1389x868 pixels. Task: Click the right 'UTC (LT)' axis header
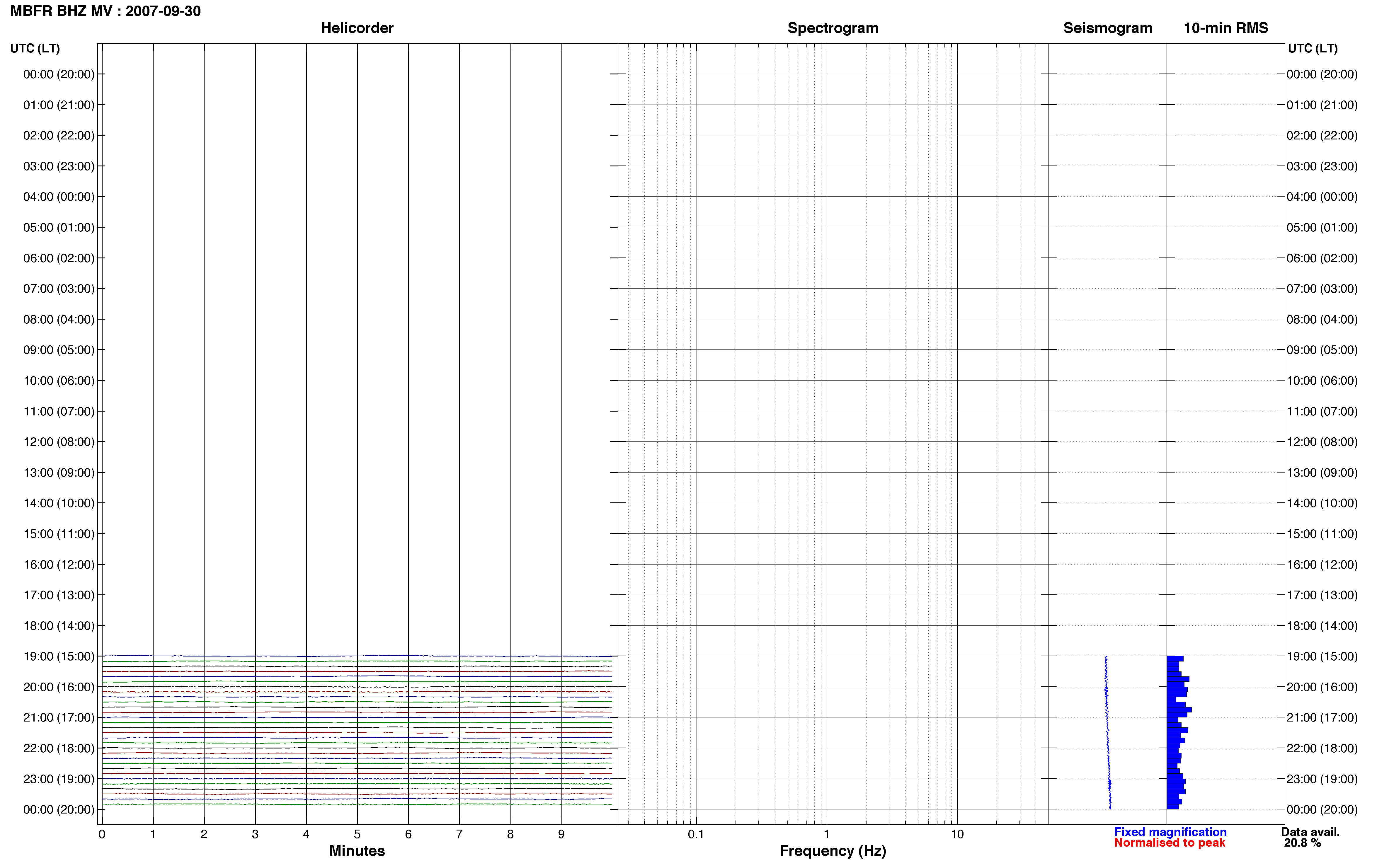coord(1313,48)
